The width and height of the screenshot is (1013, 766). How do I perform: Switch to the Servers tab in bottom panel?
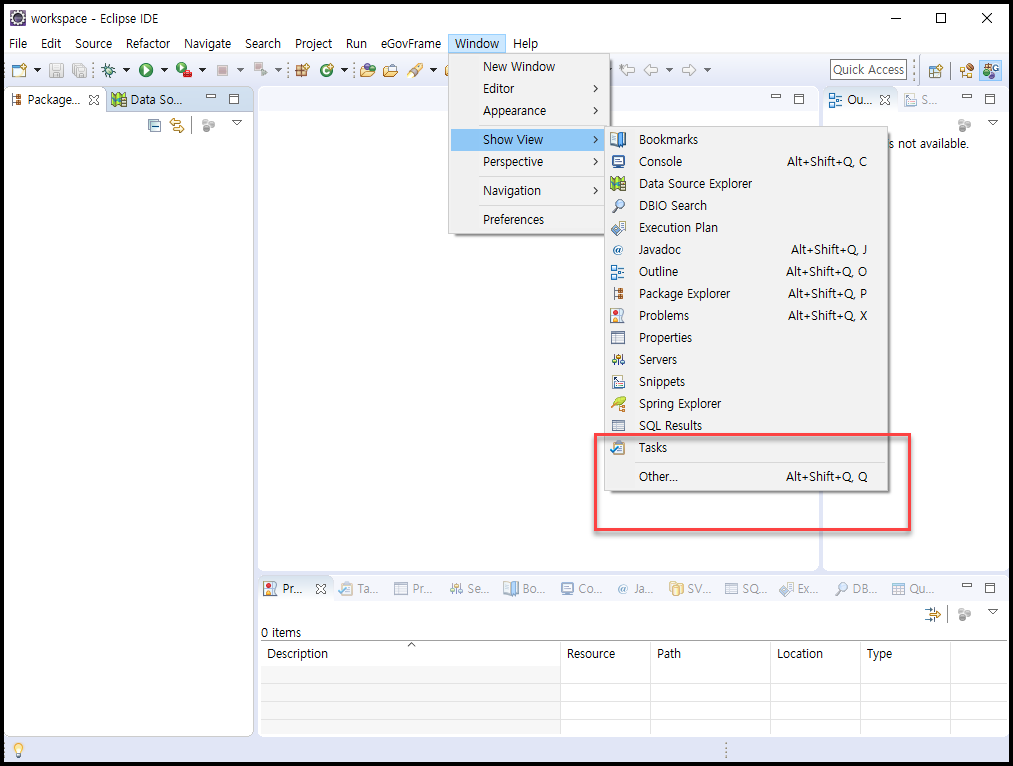tap(470, 588)
